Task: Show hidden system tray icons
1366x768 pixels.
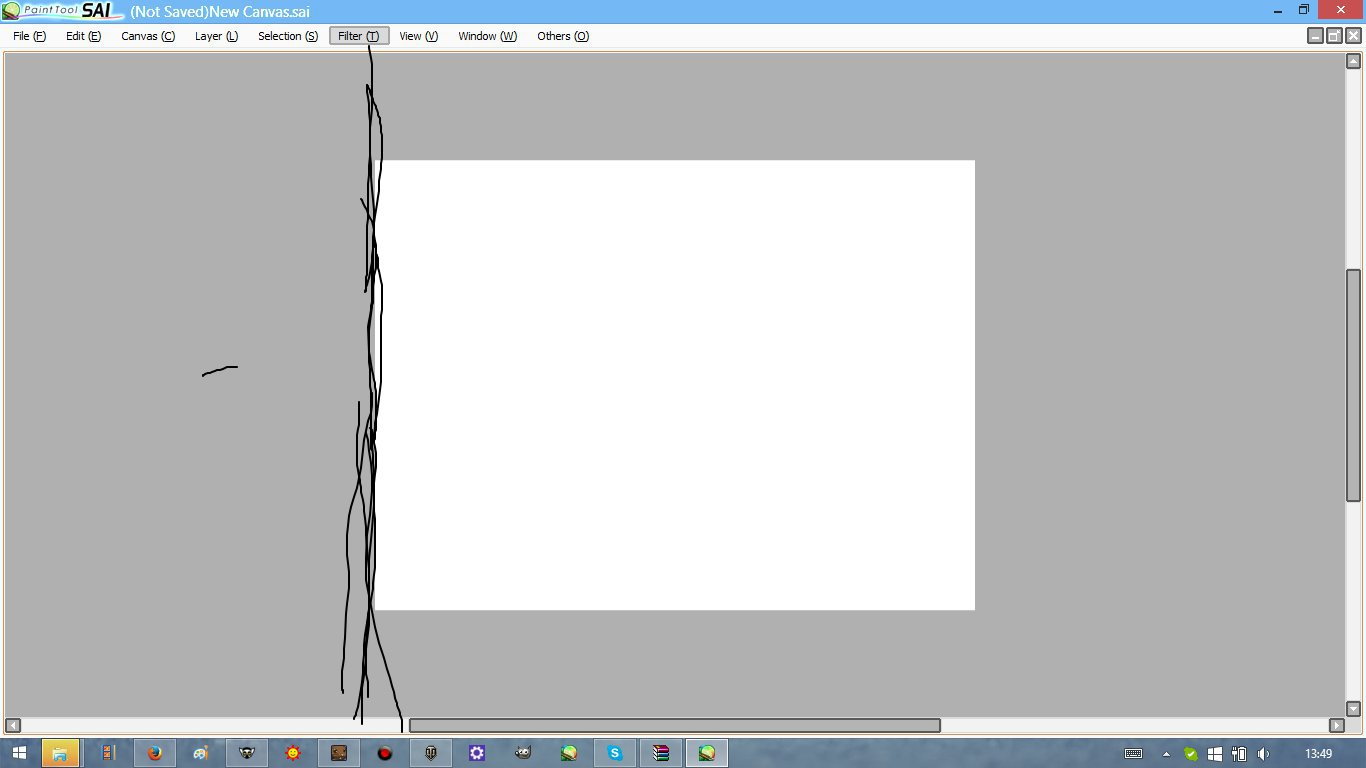Action: pos(1166,754)
